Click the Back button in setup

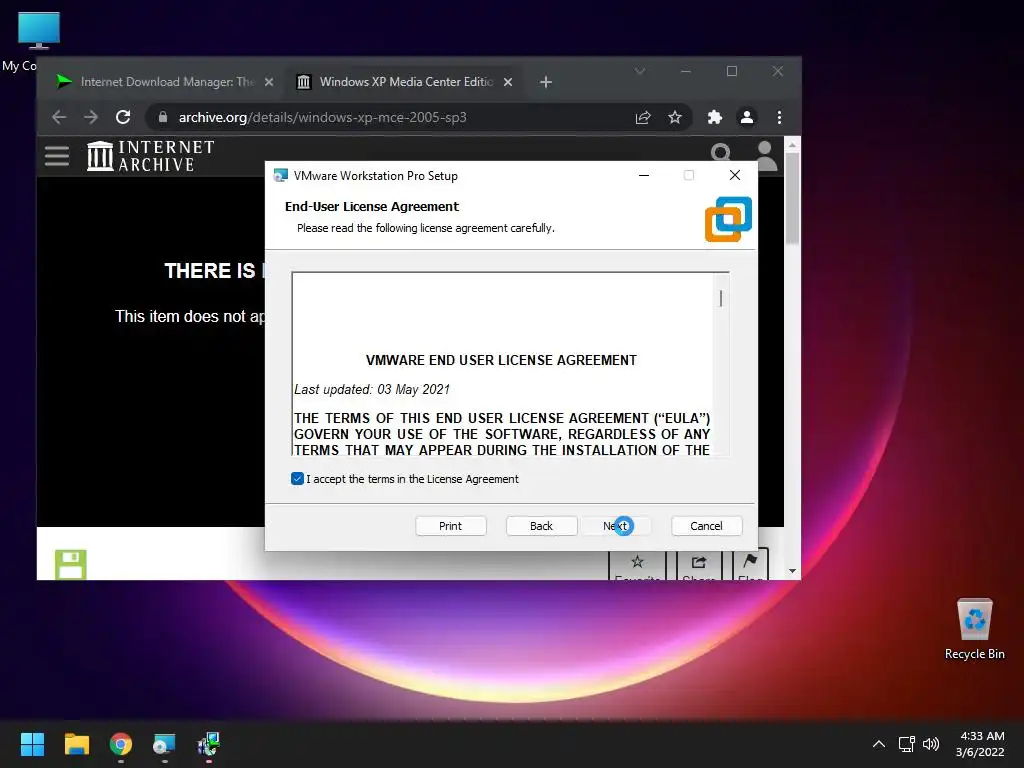coord(541,526)
